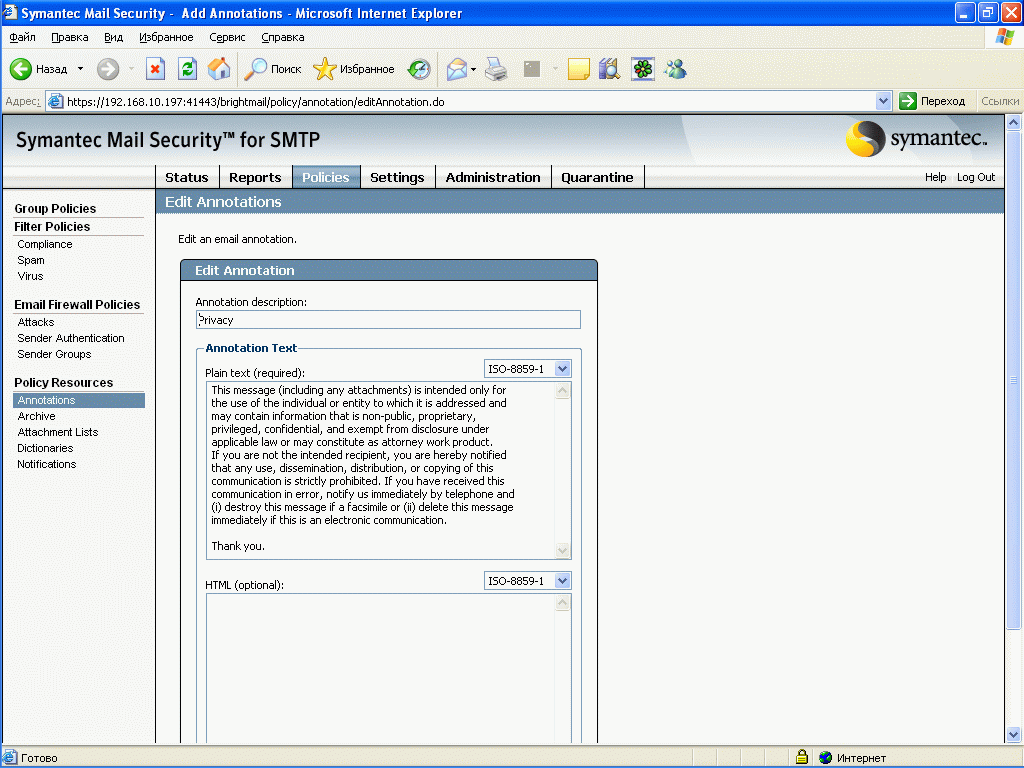The image size is (1024, 768).
Task: Open Attacks firewall policies
Action: pos(36,322)
